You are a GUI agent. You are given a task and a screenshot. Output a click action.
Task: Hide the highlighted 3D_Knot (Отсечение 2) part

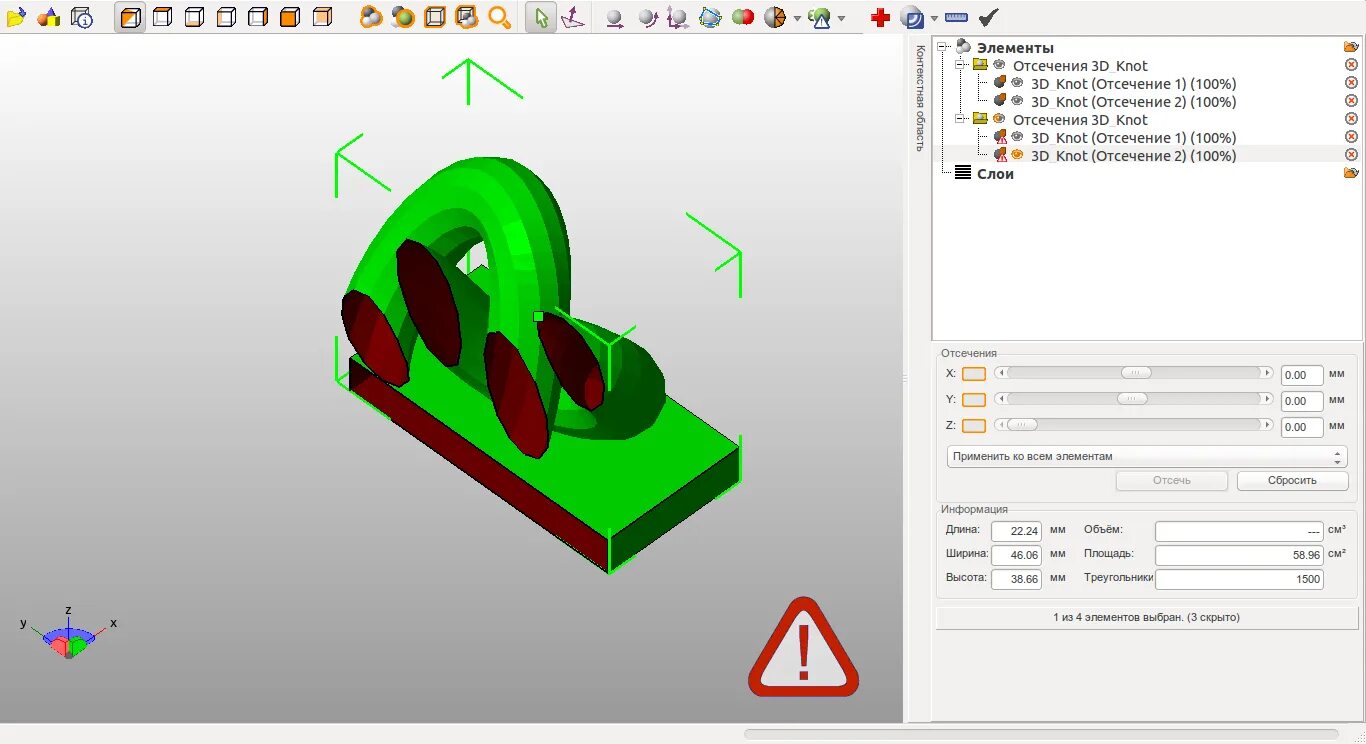(x=1017, y=155)
